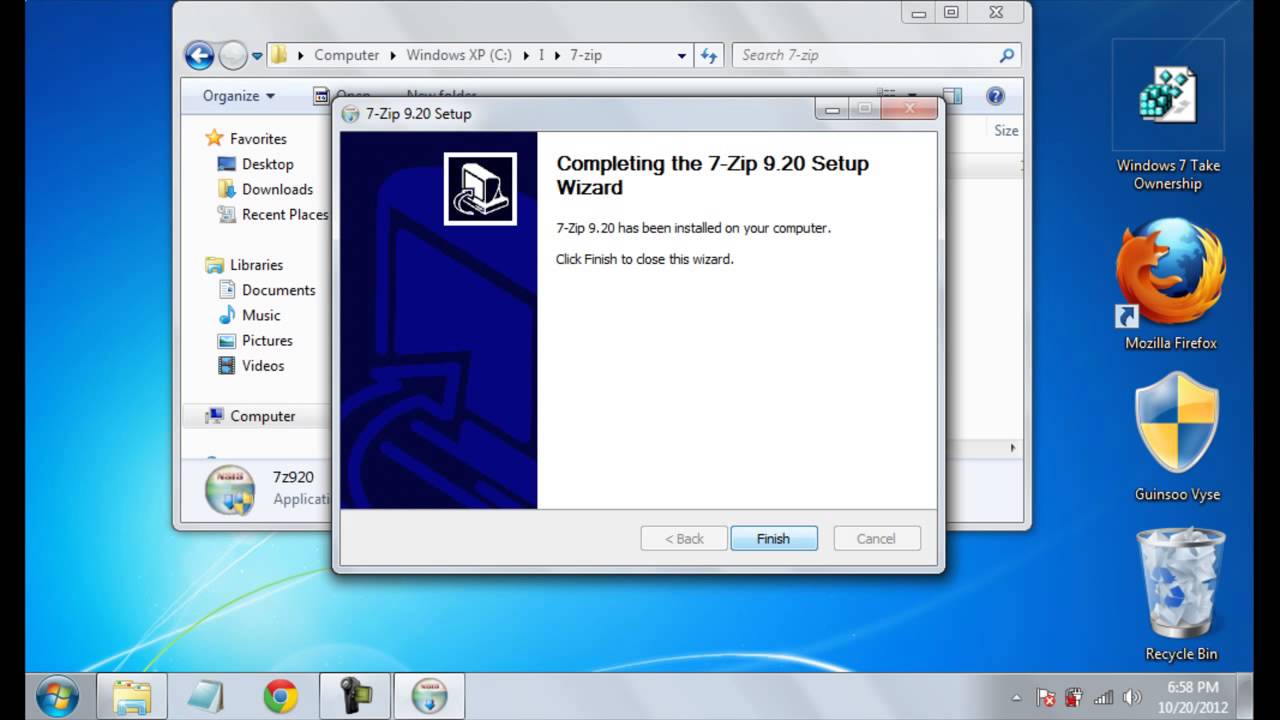The height and width of the screenshot is (720, 1280).
Task: Show hidden system tray icons
Action: coord(1017,697)
